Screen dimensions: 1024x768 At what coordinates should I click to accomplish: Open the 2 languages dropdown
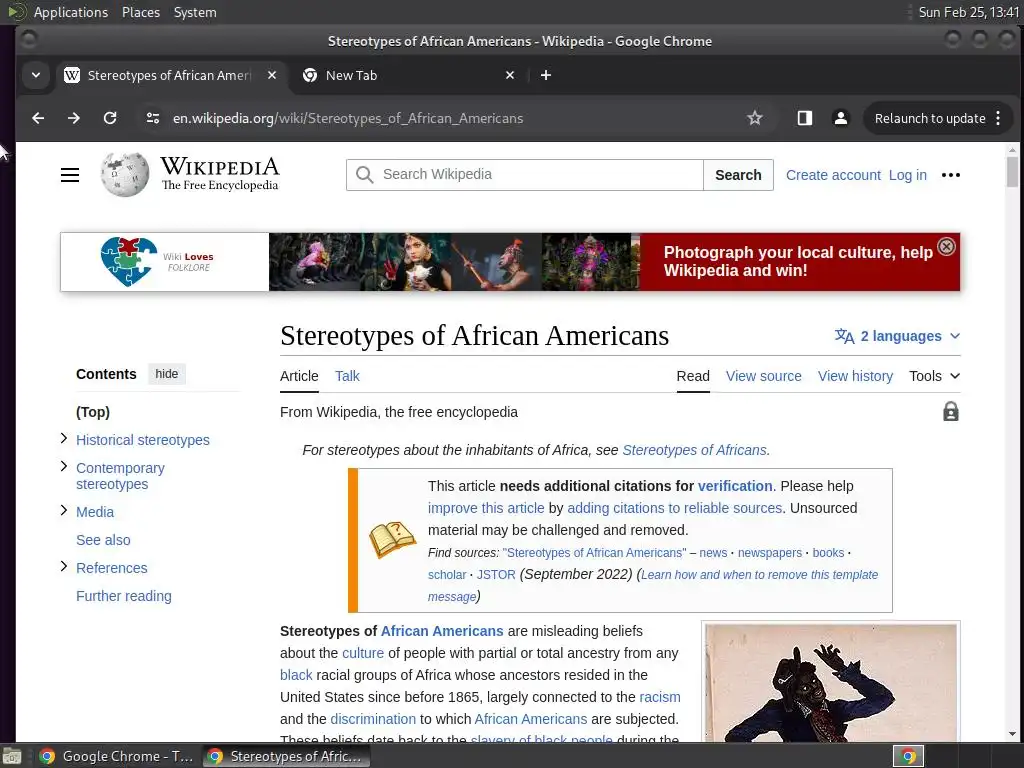point(897,336)
